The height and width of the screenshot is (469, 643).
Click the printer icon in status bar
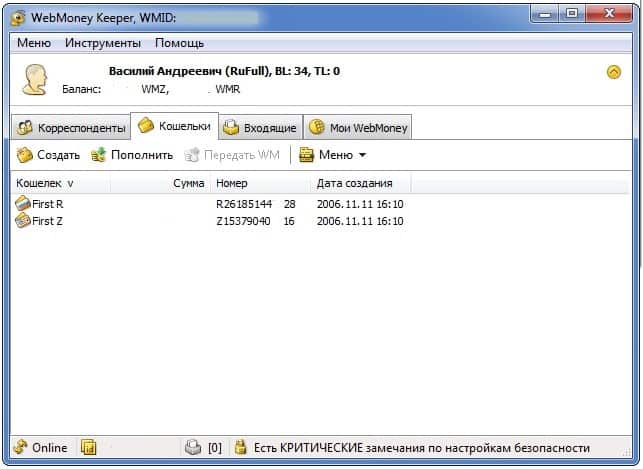point(193,447)
